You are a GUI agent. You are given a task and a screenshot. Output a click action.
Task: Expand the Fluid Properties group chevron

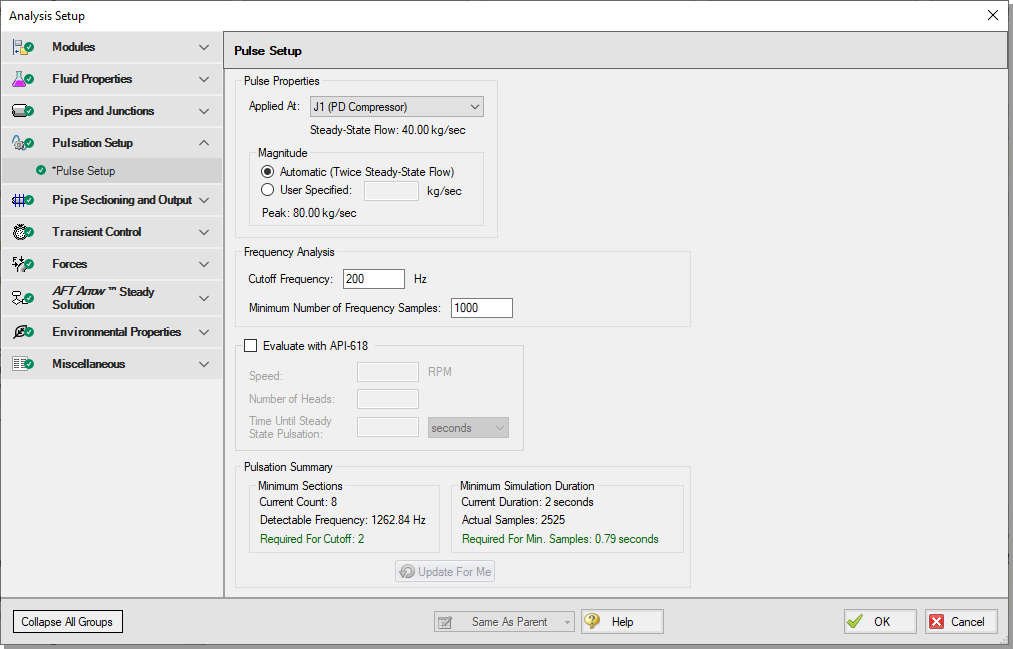pyautogui.click(x=204, y=79)
